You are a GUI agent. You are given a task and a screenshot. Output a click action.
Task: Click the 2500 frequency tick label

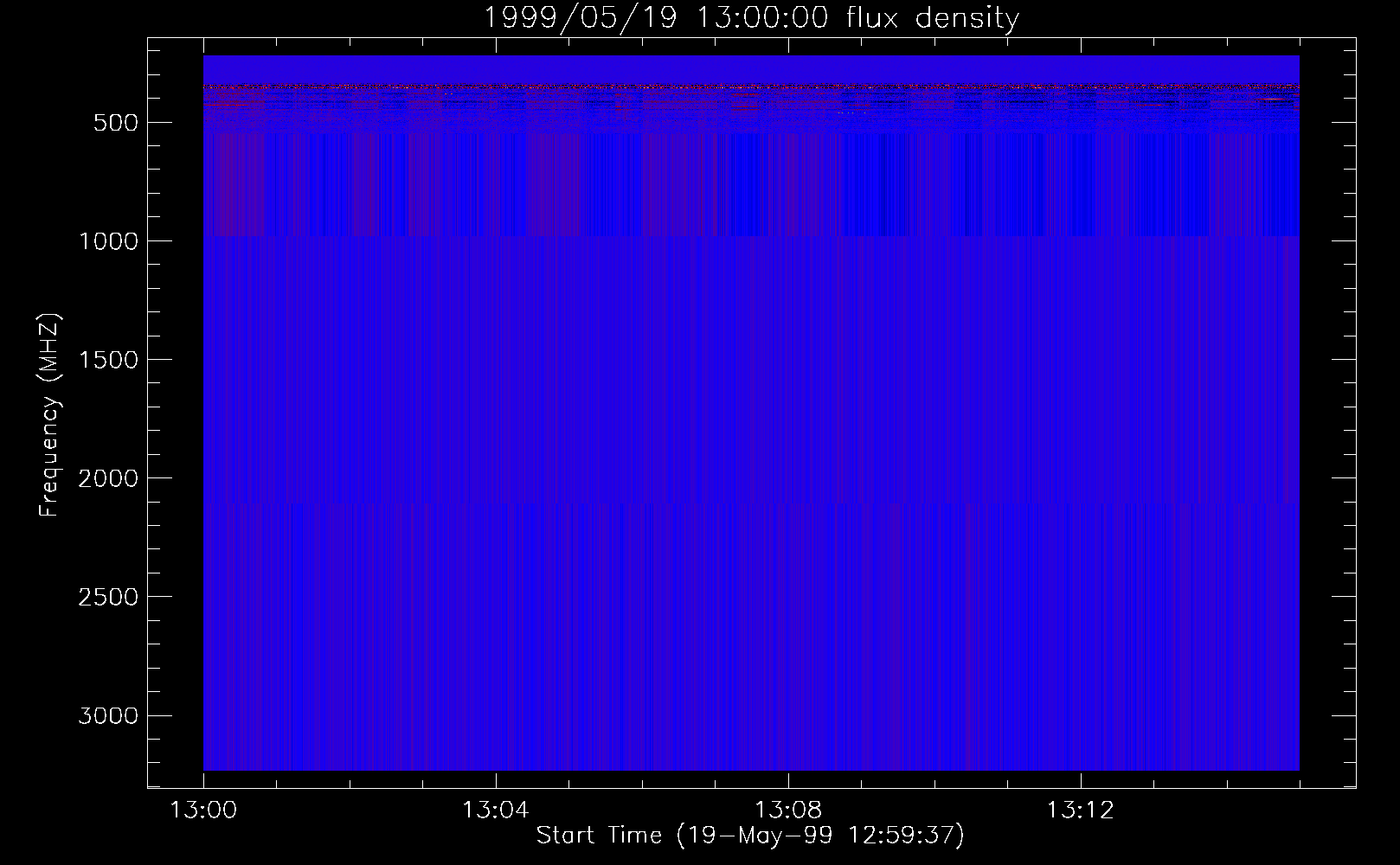click(x=108, y=597)
